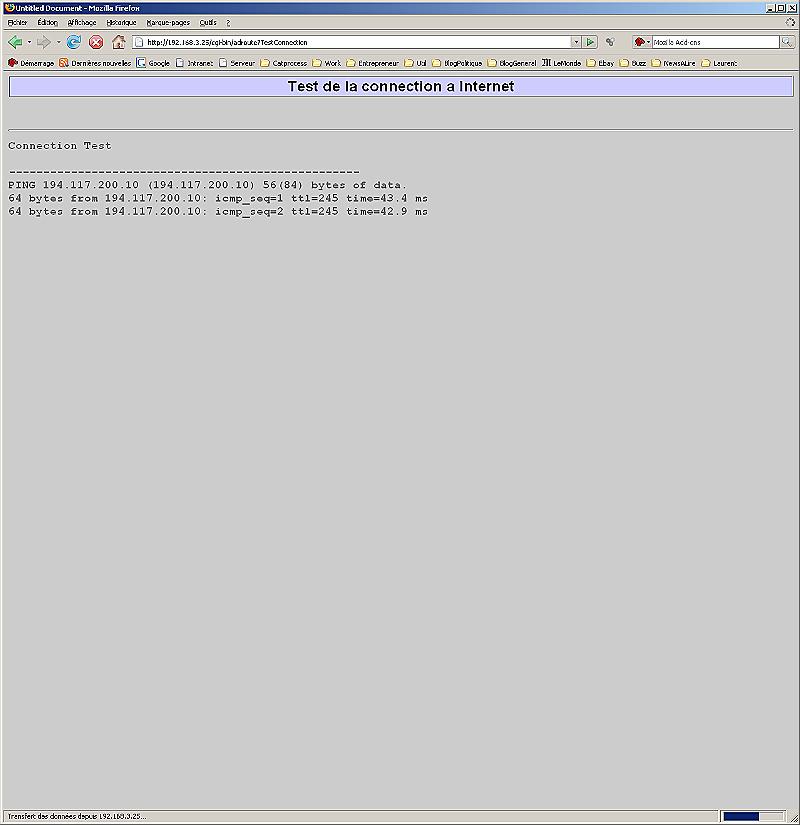This screenshot has width=800, height=825.
Task: Open the Fichier menu
Action: point(18,22)
